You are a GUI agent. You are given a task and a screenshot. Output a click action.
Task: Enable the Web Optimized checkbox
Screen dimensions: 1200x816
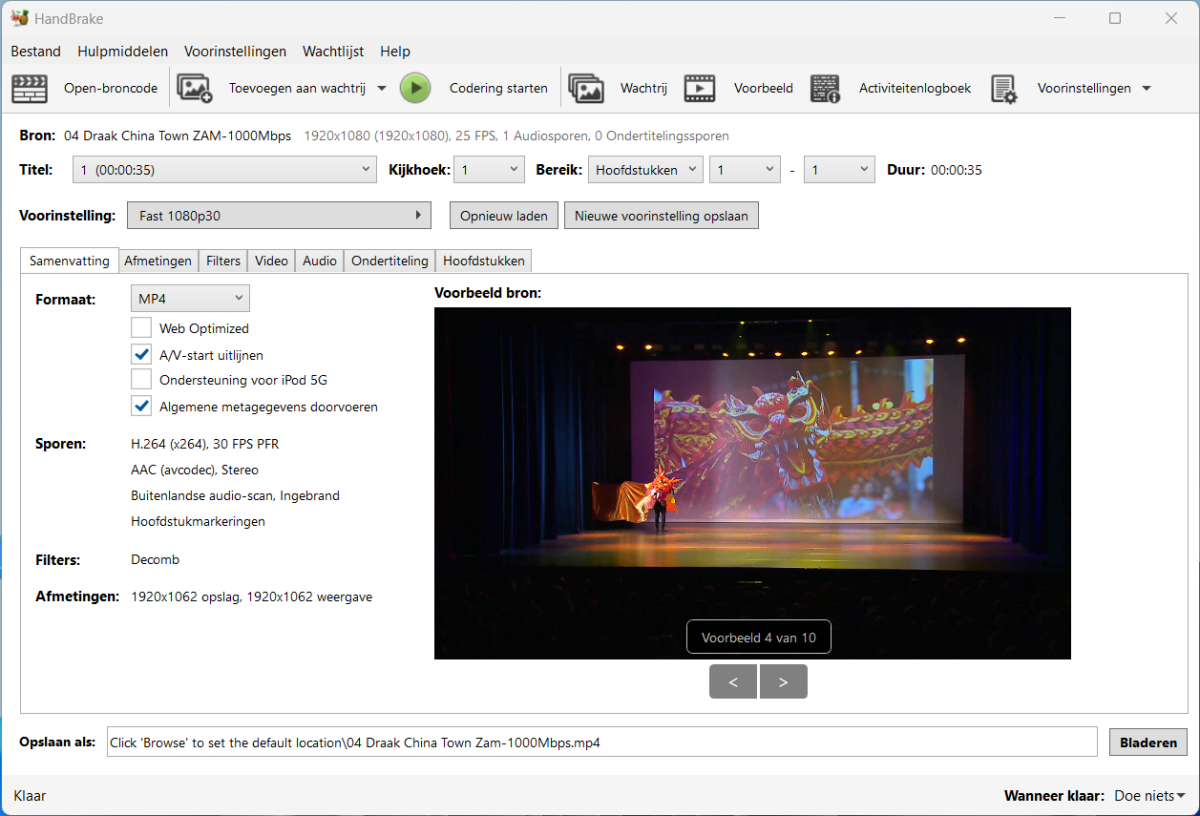[x=141, y=328]
